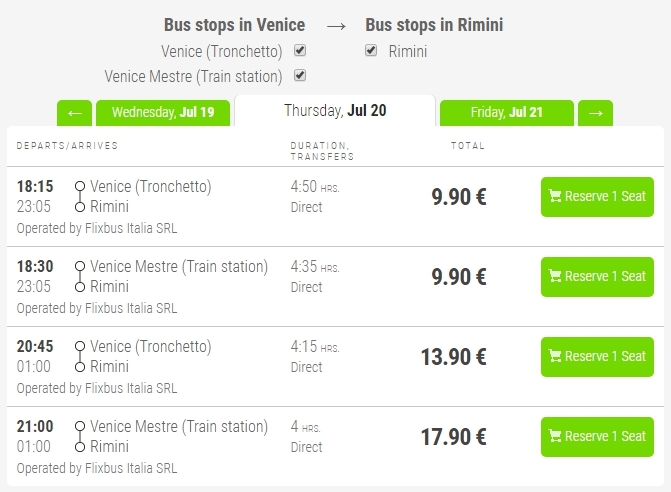The height and width of the screenshot is (492, 671).
Task: Click the Total column header
Action: click(x=468, y=146)
